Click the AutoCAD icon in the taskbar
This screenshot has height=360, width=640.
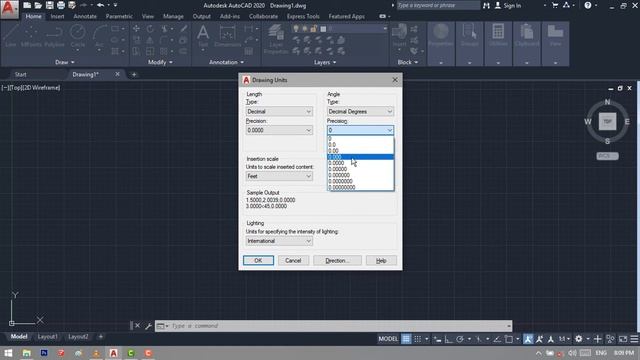tap(113, 353)
